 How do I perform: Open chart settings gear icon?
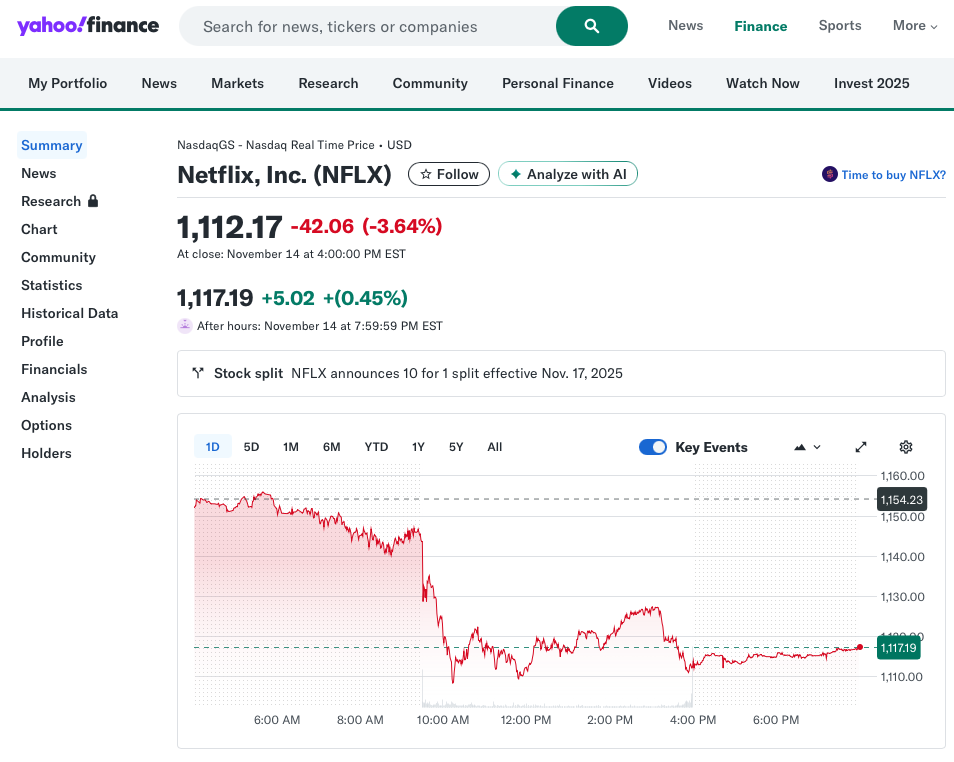click(x=906, y=447)
